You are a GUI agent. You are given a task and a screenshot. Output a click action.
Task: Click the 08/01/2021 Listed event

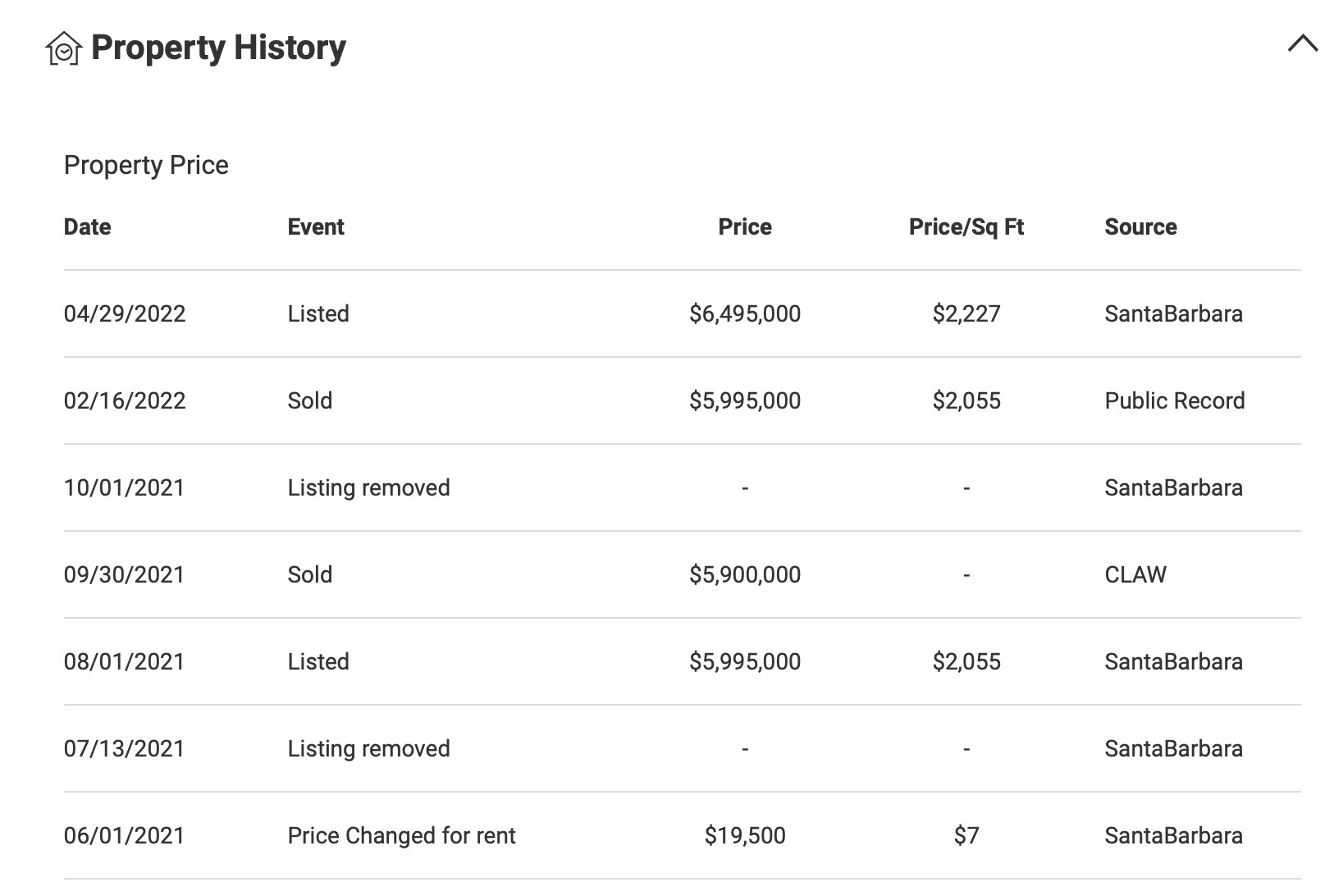point(318,662)
